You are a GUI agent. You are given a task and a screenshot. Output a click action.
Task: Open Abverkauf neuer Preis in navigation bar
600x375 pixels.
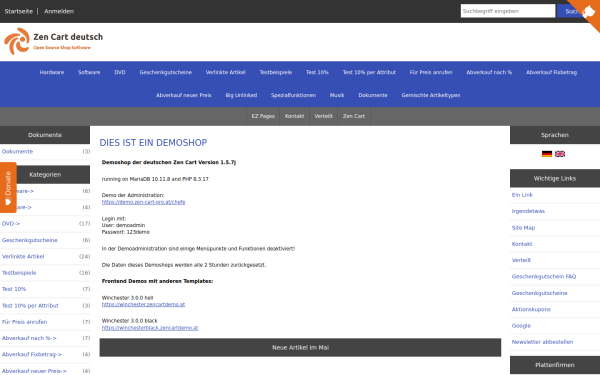point(184,95)
